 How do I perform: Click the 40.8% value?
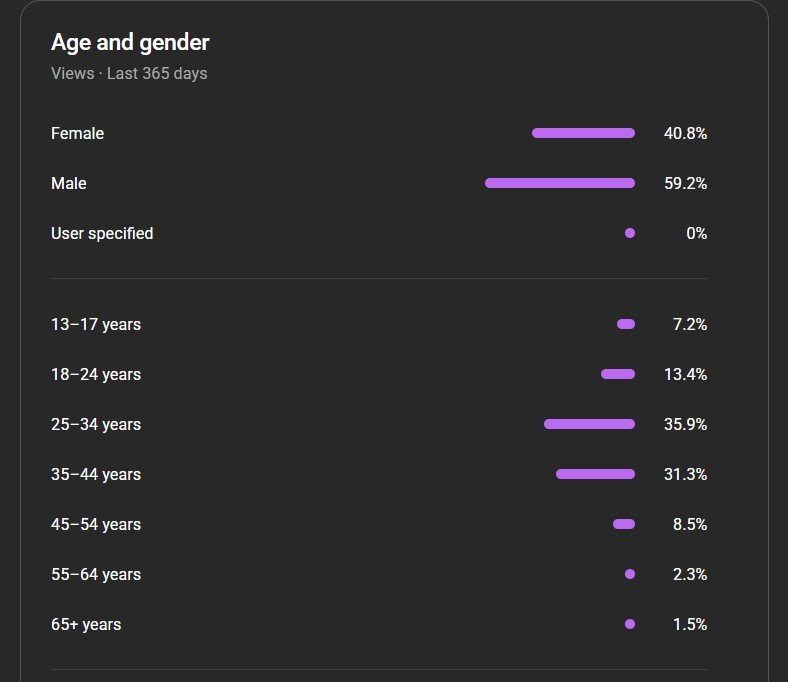click(x=685, y=133)
